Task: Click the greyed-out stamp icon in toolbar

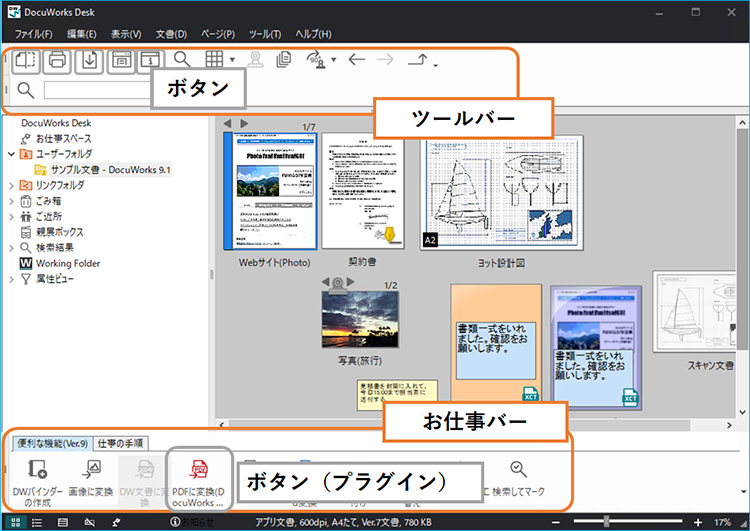Action: (x=255, y=59)
